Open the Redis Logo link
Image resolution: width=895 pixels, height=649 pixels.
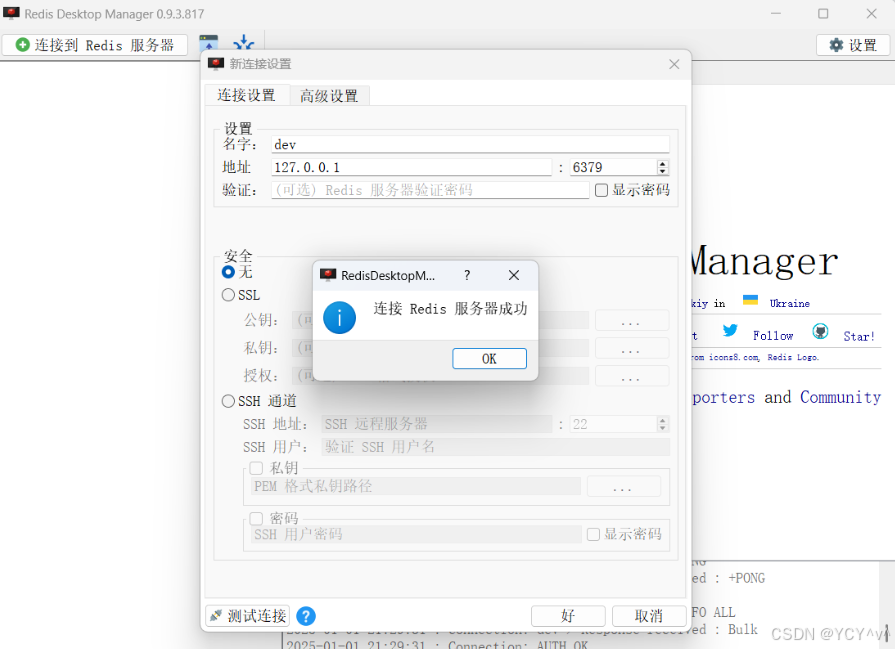click(793, 357)
